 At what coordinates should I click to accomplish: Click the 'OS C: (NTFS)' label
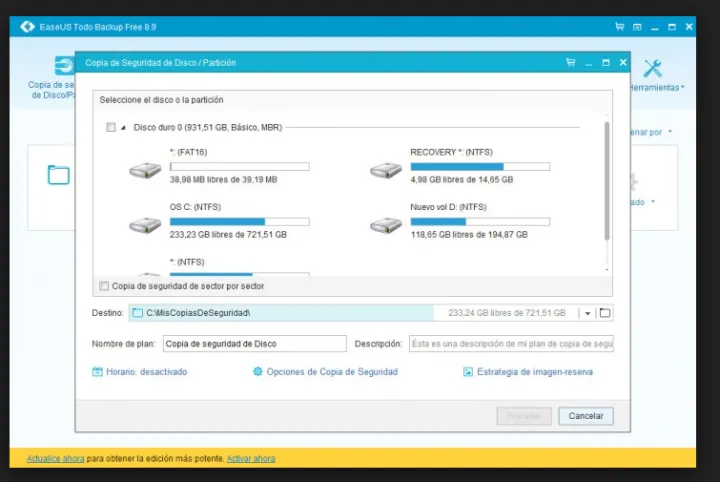click(195, 207)
